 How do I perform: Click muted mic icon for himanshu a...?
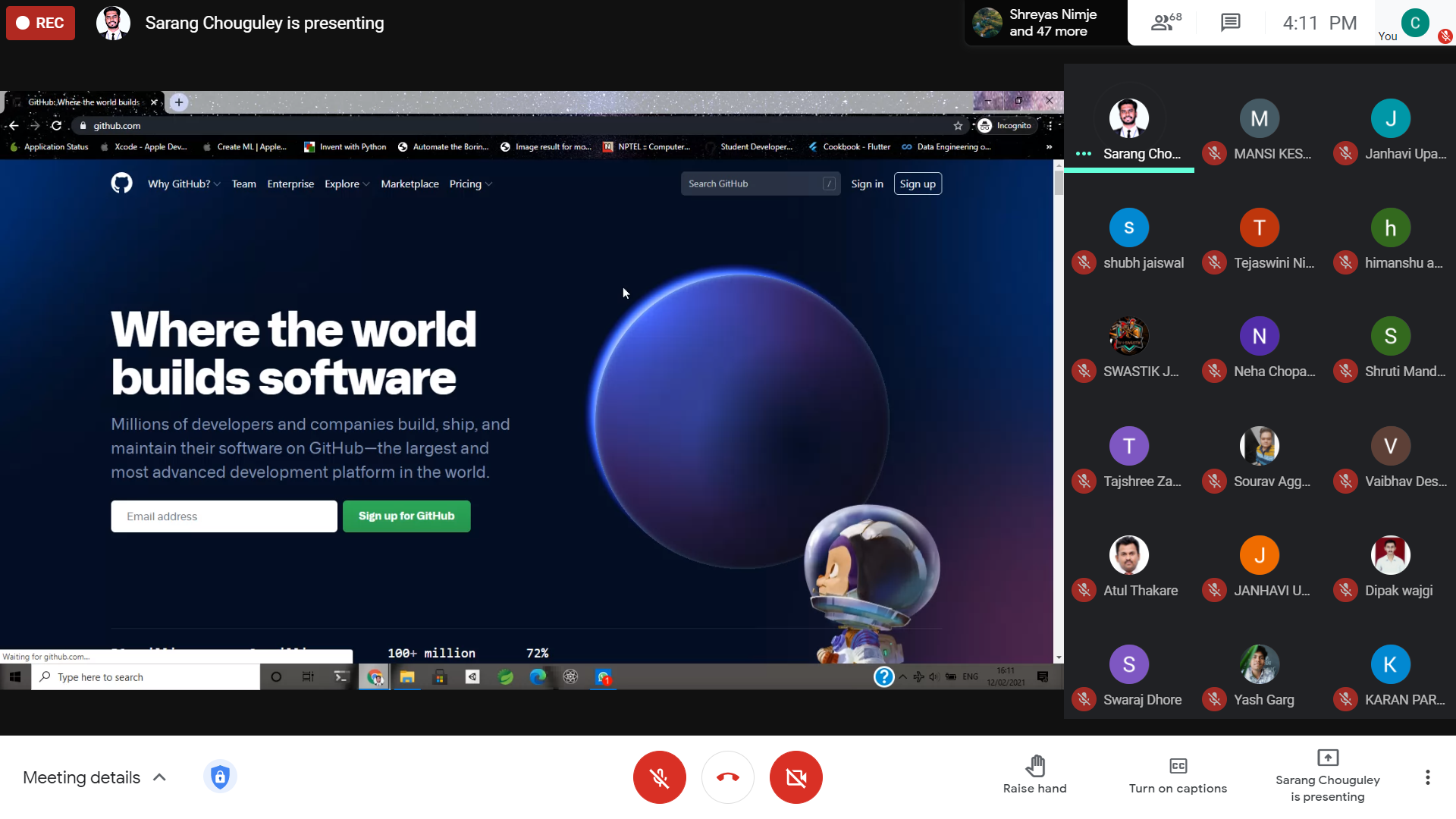point(1345,262)
